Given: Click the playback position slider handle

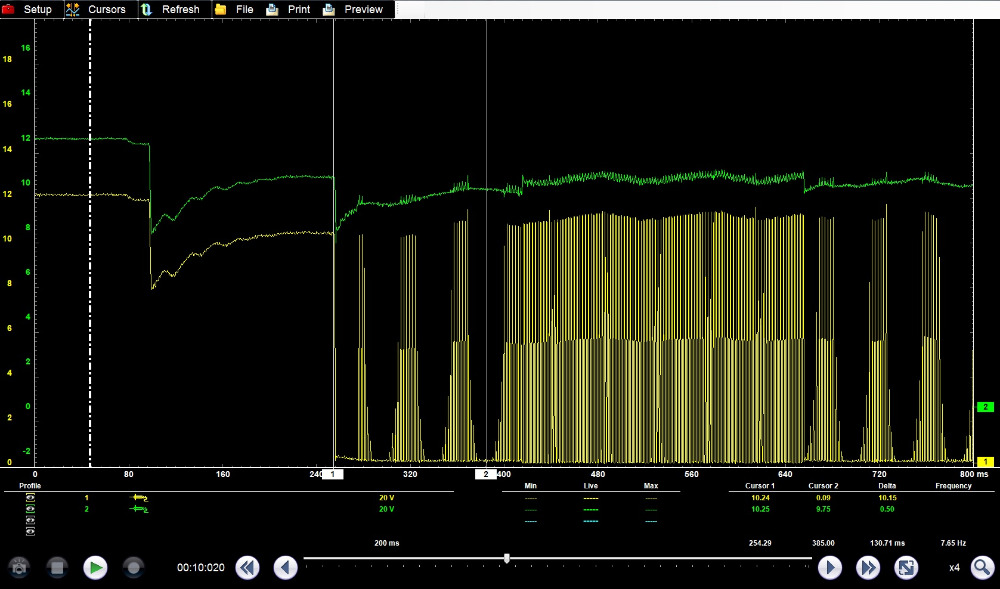Looking at the screenshot, I should click(x=507, y=558).
